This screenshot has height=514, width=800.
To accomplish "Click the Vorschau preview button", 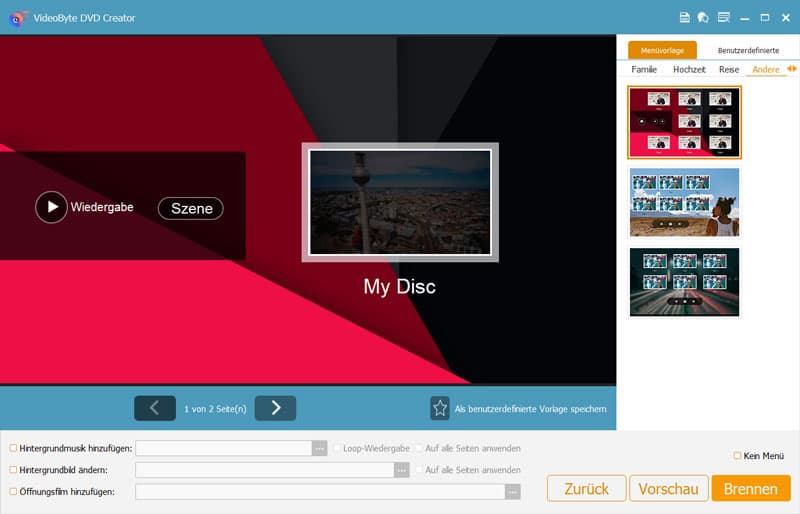I will 667,489.
